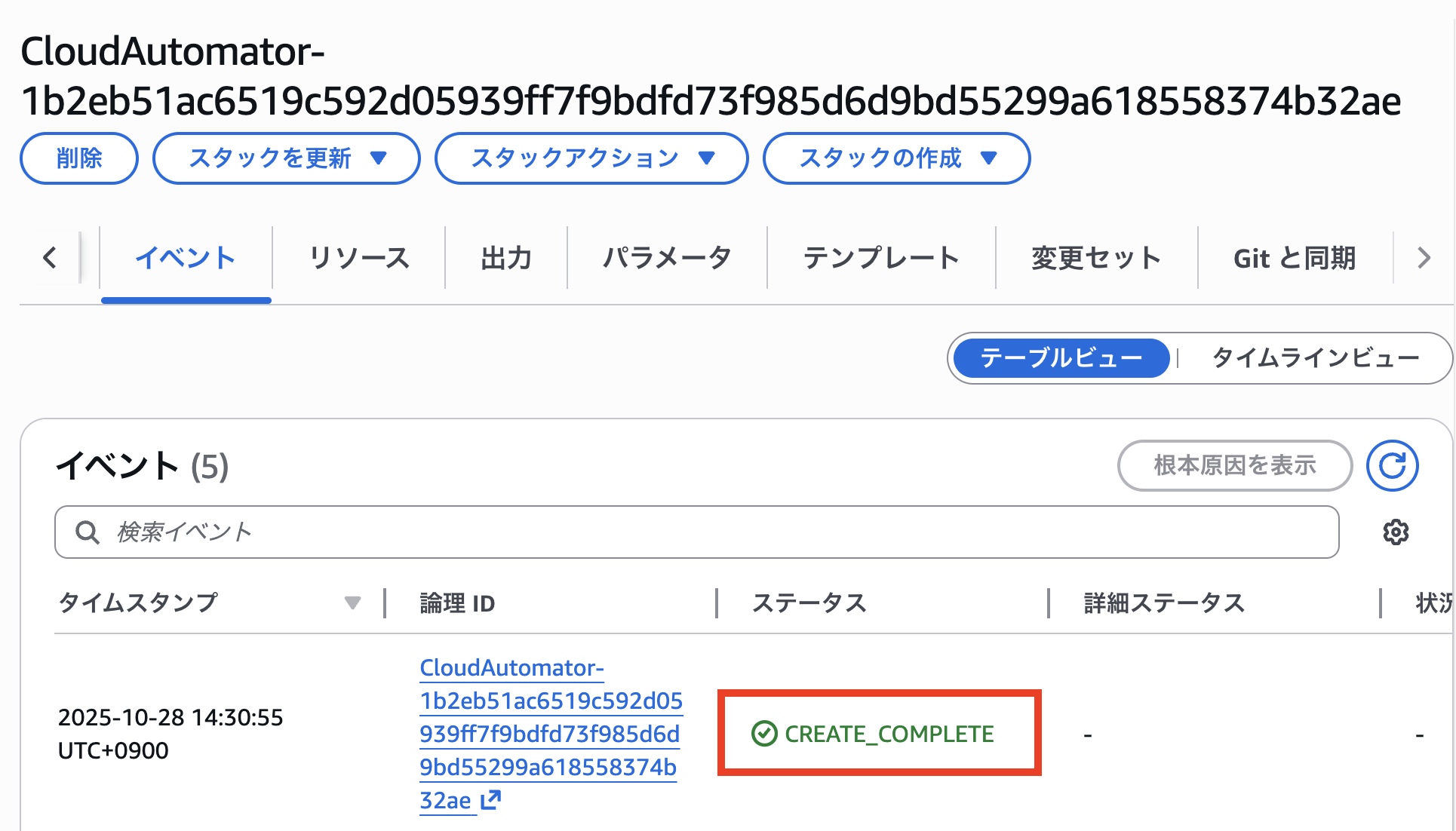Expand スタックの作成 dropdown
Screen dimensions: 1456x831
(896, 158)
